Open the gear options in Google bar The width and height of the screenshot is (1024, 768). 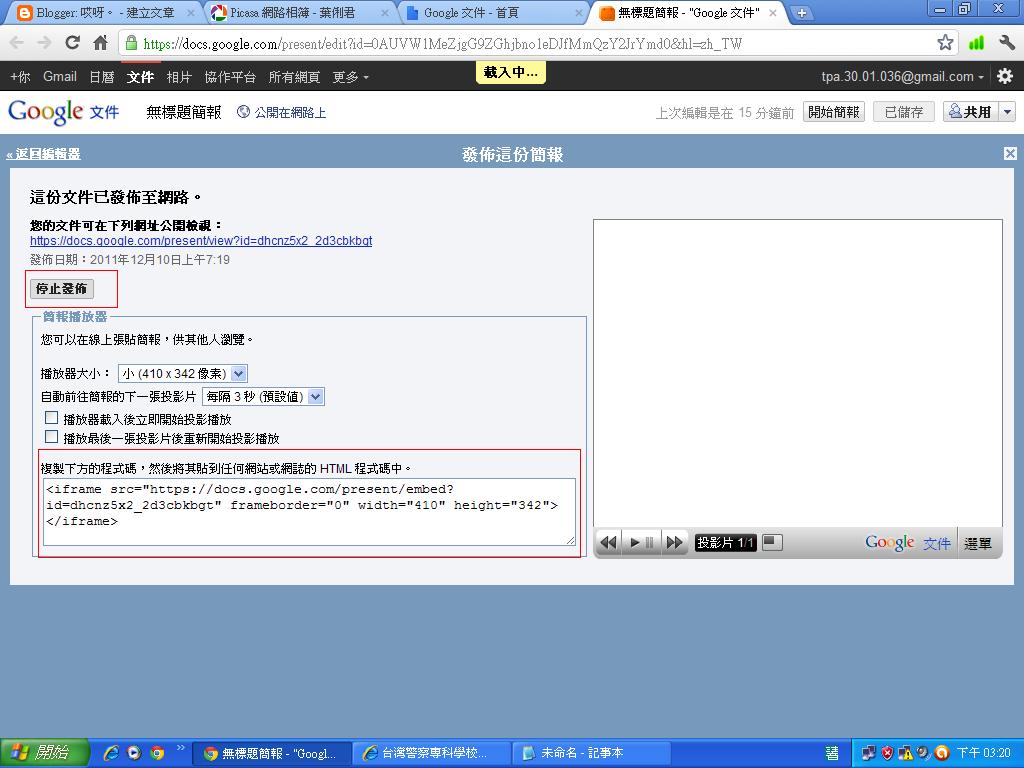1004,76
